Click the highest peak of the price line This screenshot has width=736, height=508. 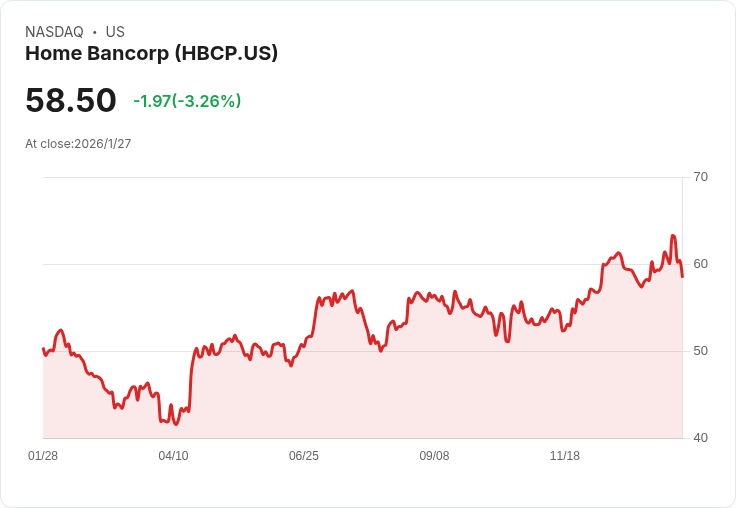pos(673,236)
